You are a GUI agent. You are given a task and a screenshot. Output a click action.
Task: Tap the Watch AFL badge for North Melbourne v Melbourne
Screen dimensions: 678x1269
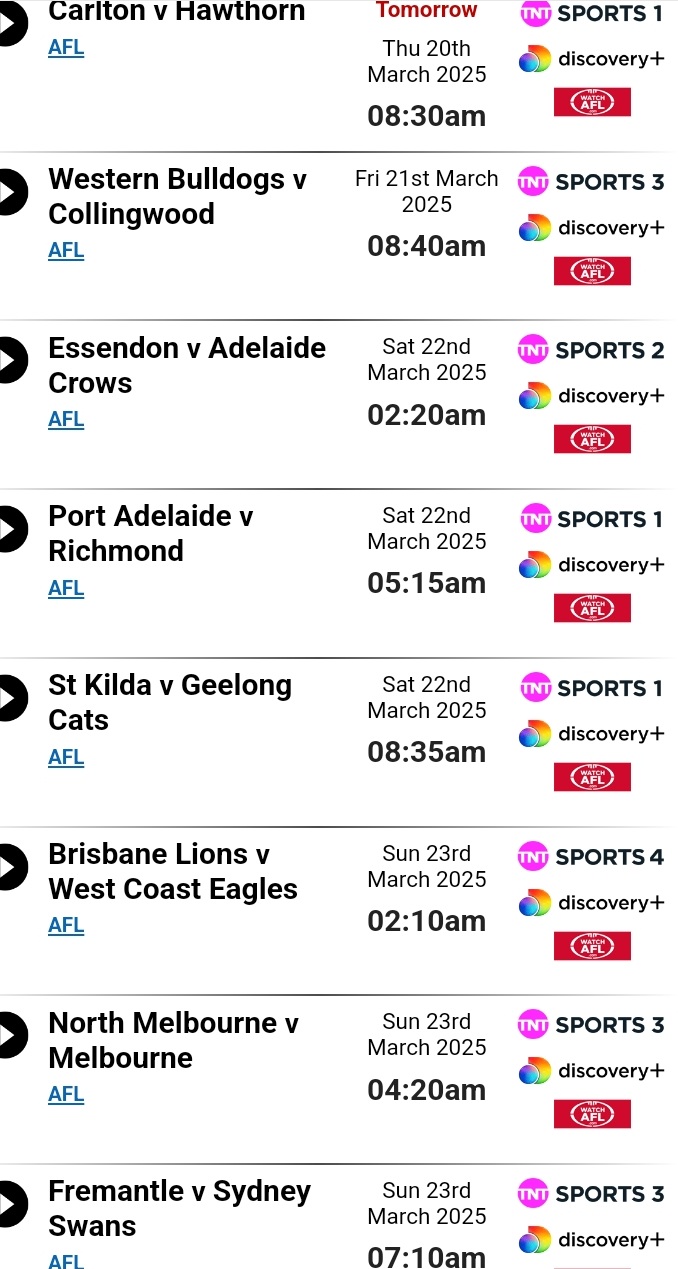(592, 1113)
